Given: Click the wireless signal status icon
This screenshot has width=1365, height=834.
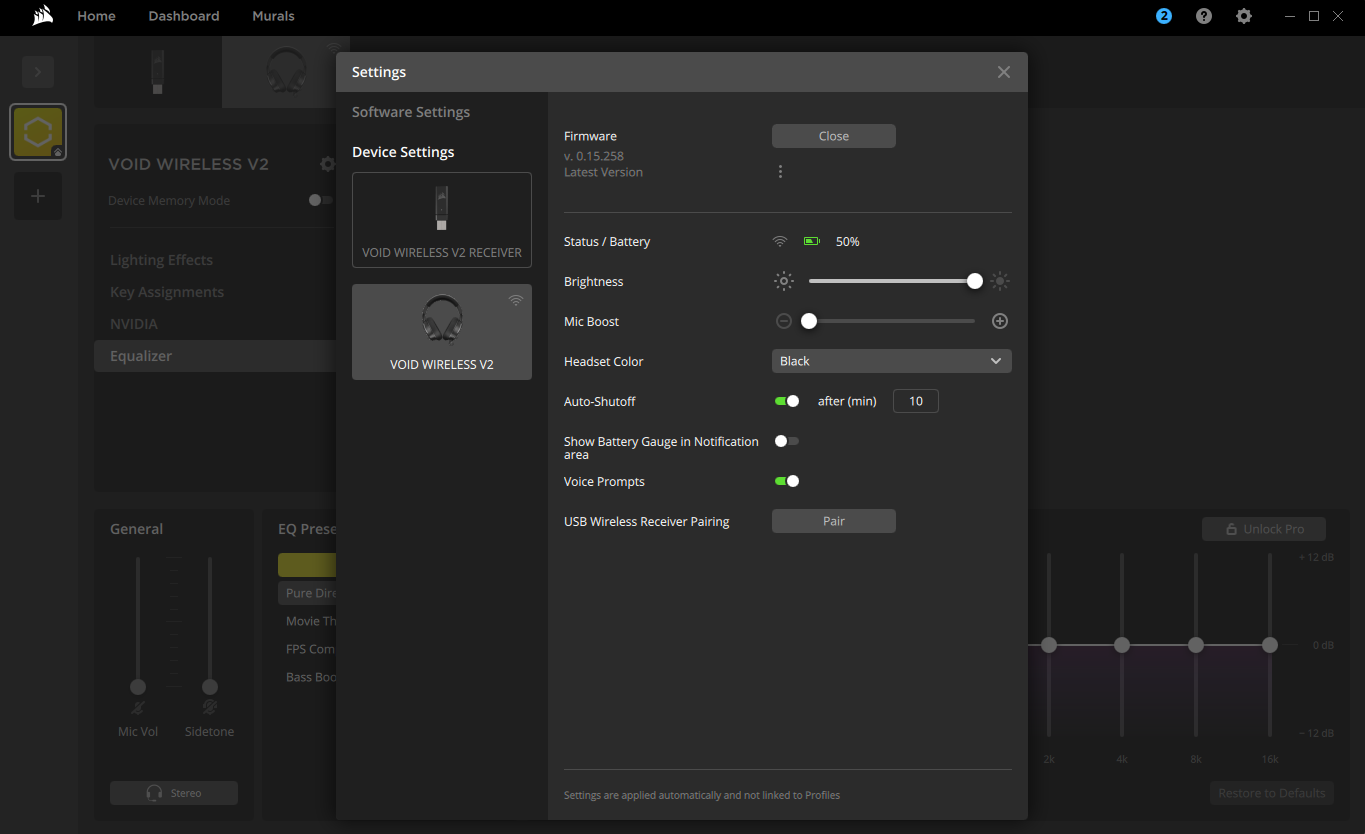Looking at the screenshot, I should click(780, 242).
